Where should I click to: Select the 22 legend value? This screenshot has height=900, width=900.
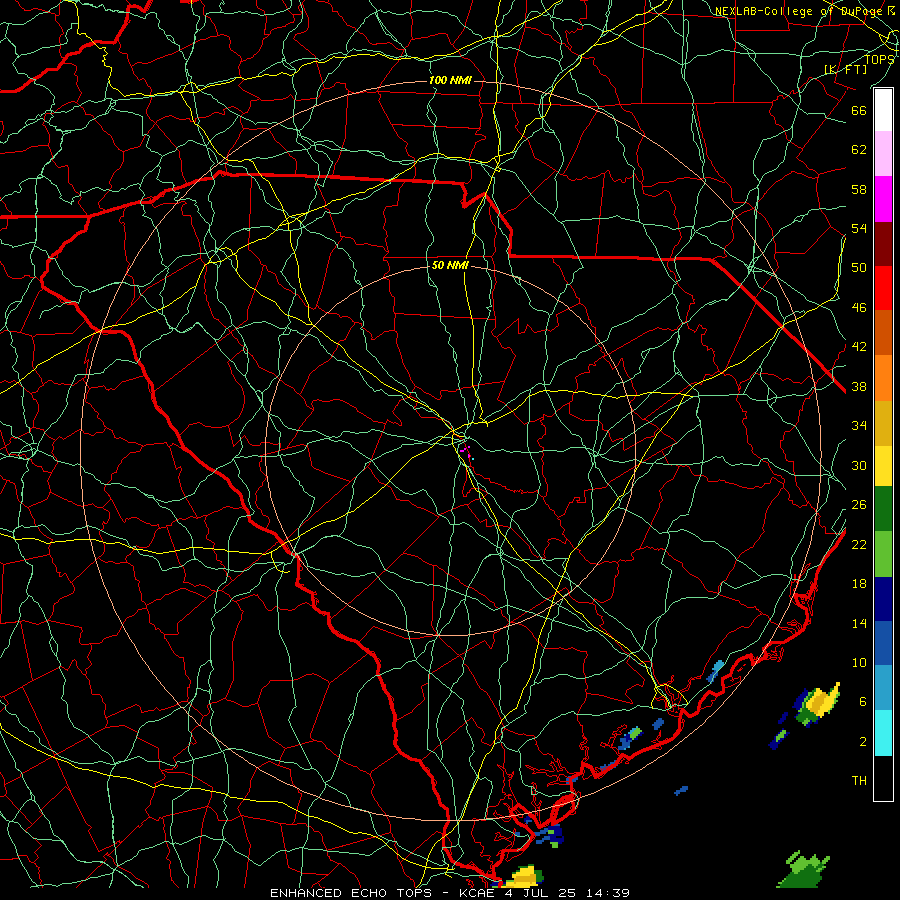coord(859,544)
